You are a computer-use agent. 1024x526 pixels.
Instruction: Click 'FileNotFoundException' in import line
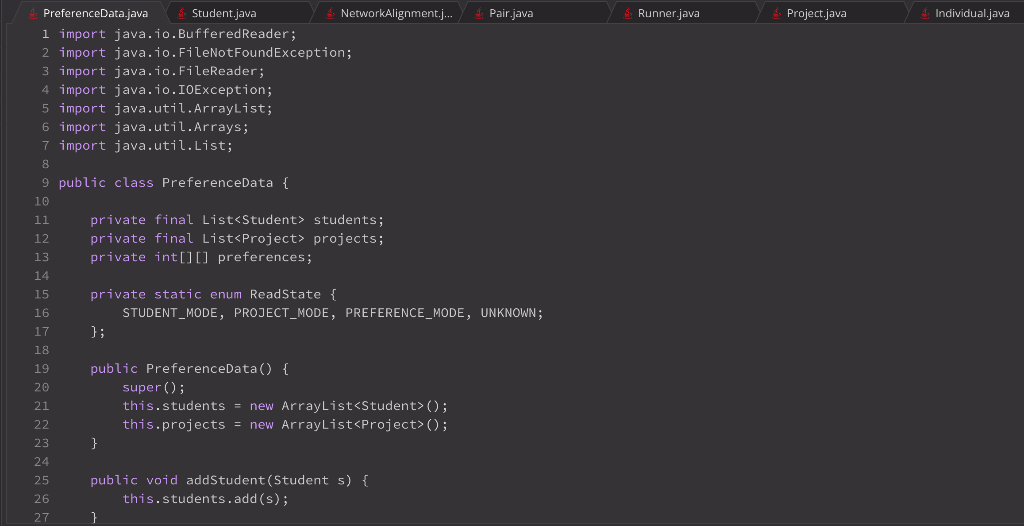coord(261,52)
